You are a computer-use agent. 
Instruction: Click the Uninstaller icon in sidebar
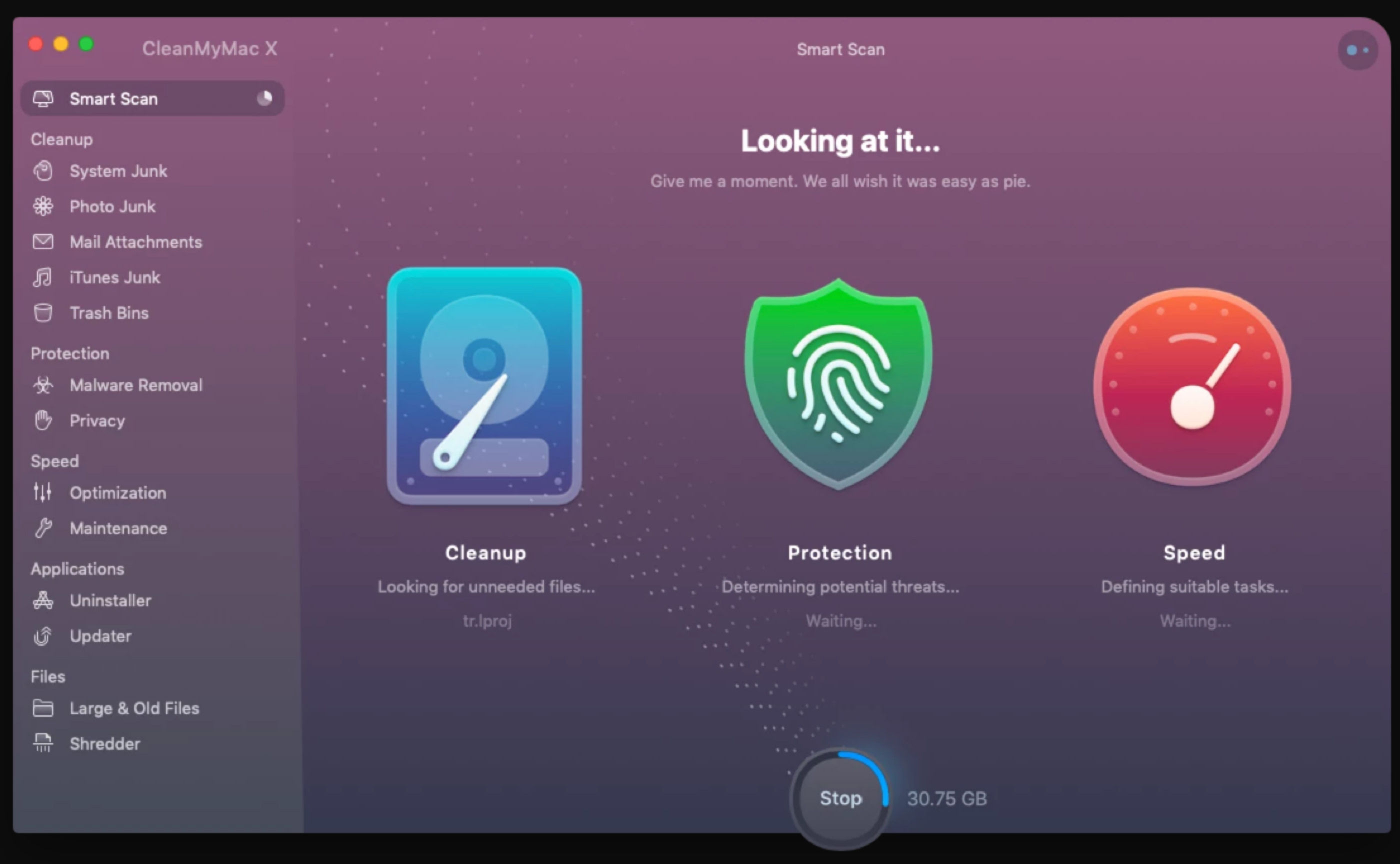tap(43, 600)
